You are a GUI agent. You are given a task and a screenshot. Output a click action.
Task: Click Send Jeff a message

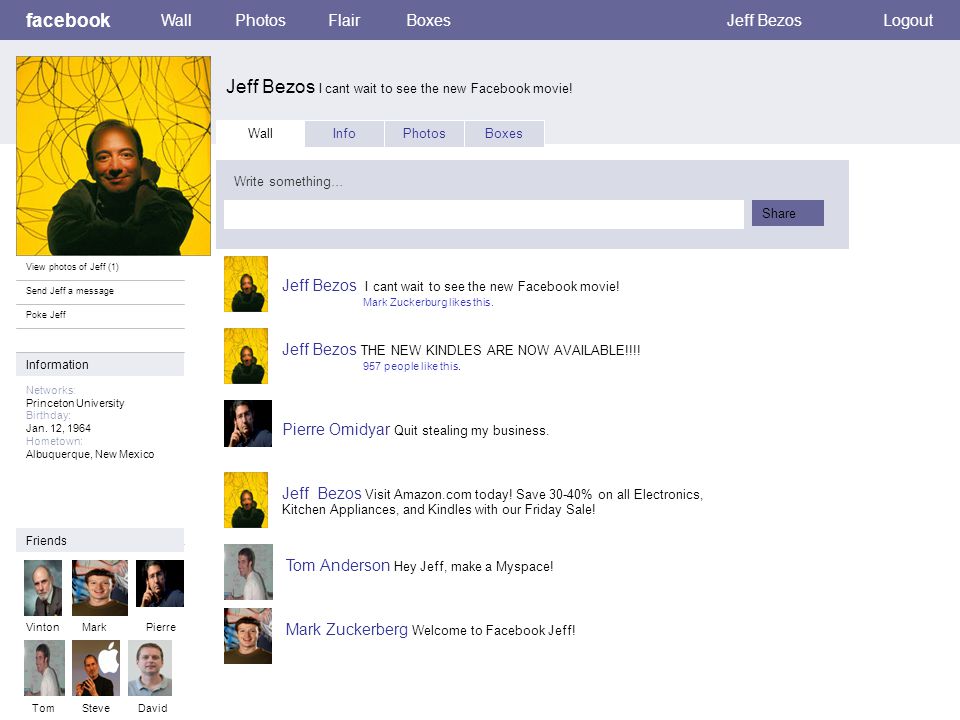pos(70,291)
